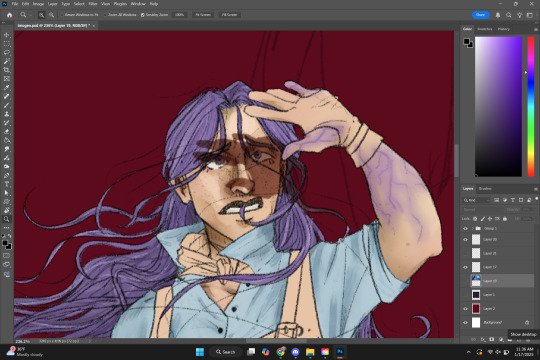Open the layer Kind filter dropdown
Viewport: 540px width, 360px height.
pyautogui.click(x=476, y=200)
